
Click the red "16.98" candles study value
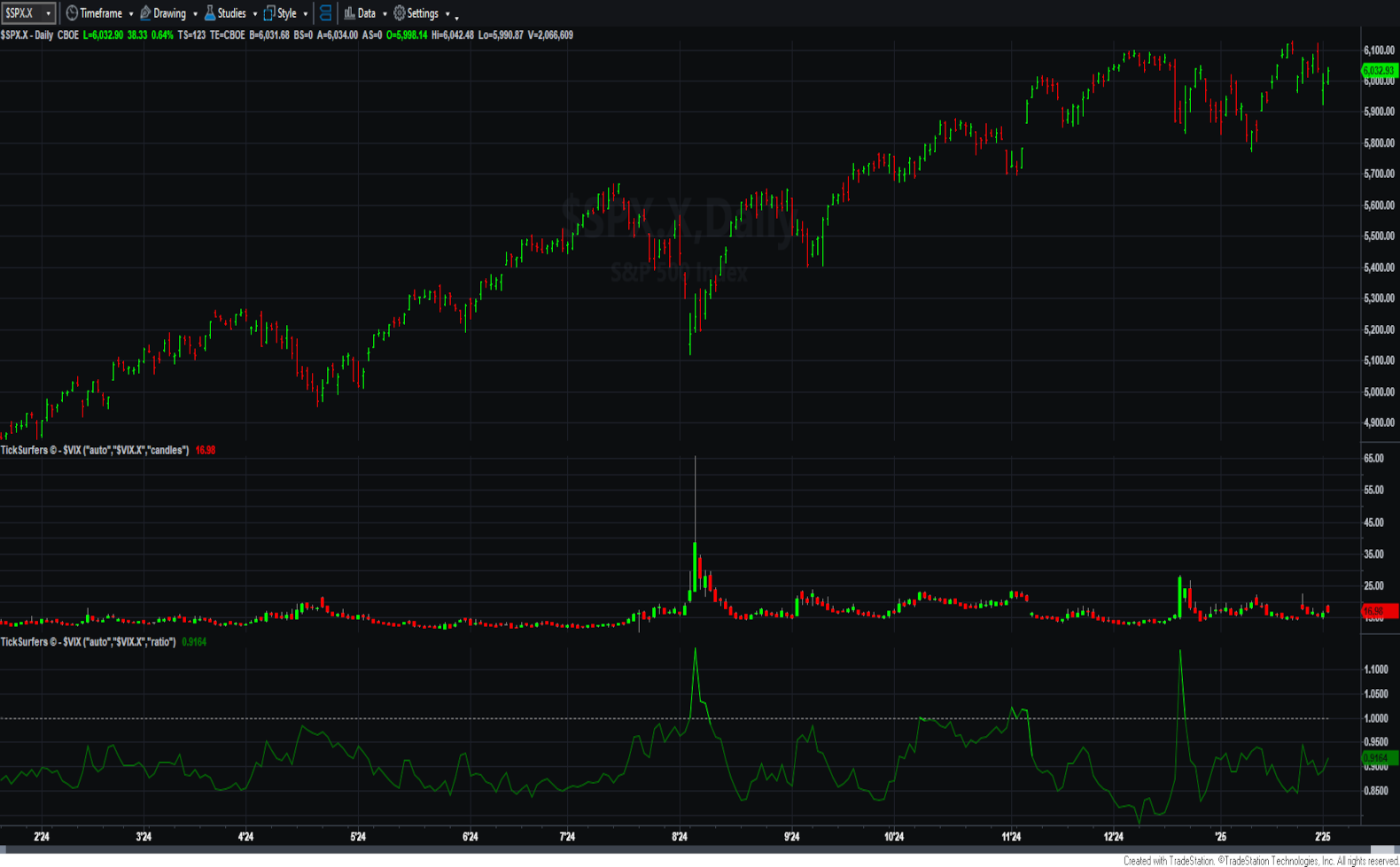(206, 451)
